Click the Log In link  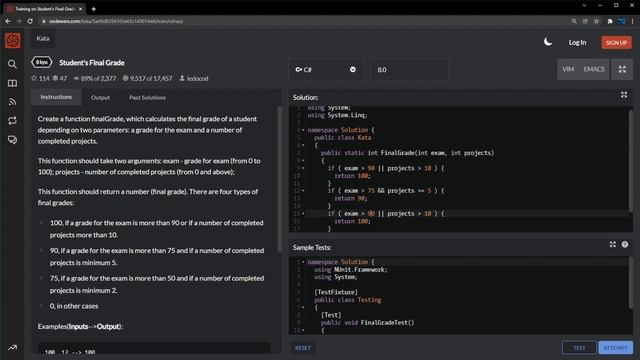point(577,42)
